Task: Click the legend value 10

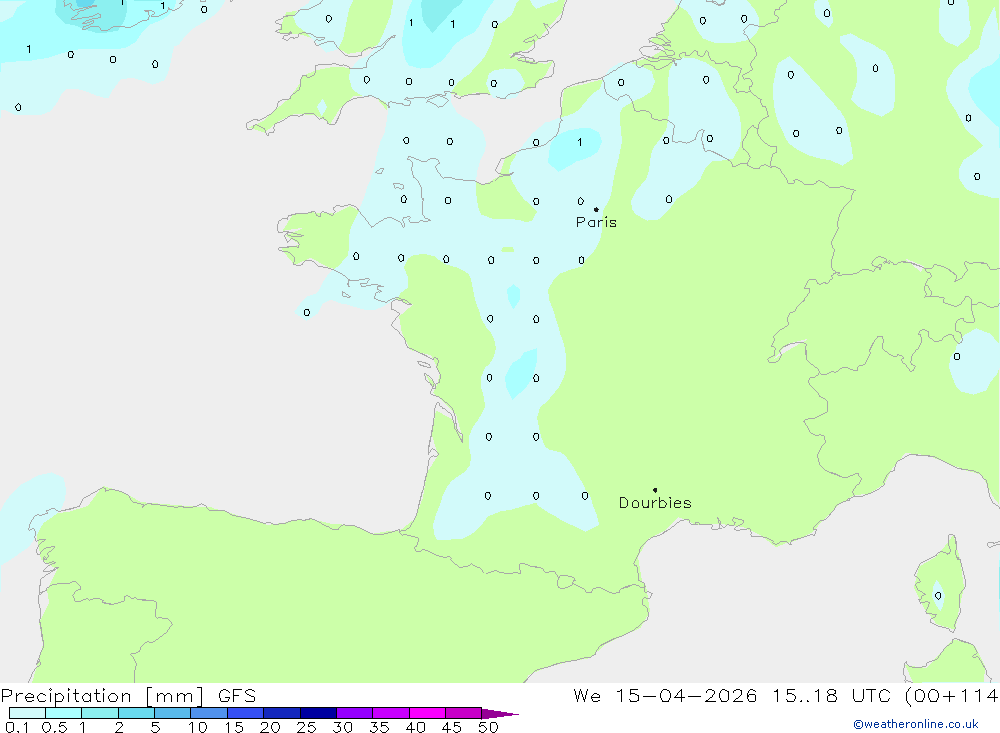Action: point(198,727)
